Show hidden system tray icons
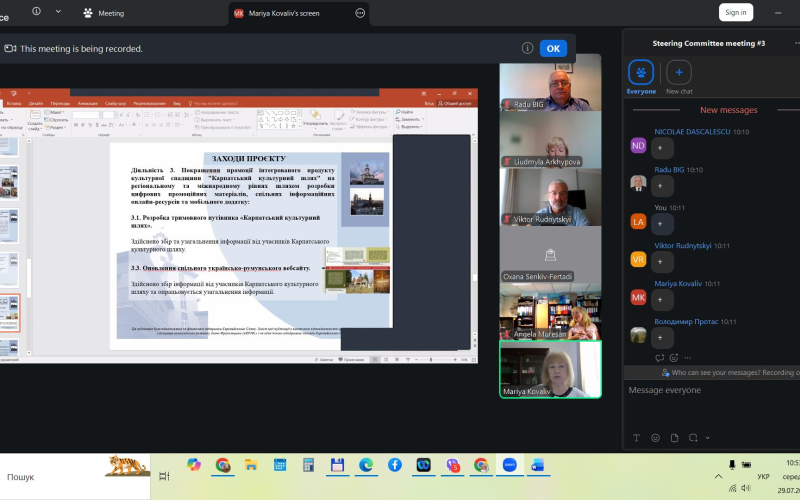800x500 pixels. (718, 477)
